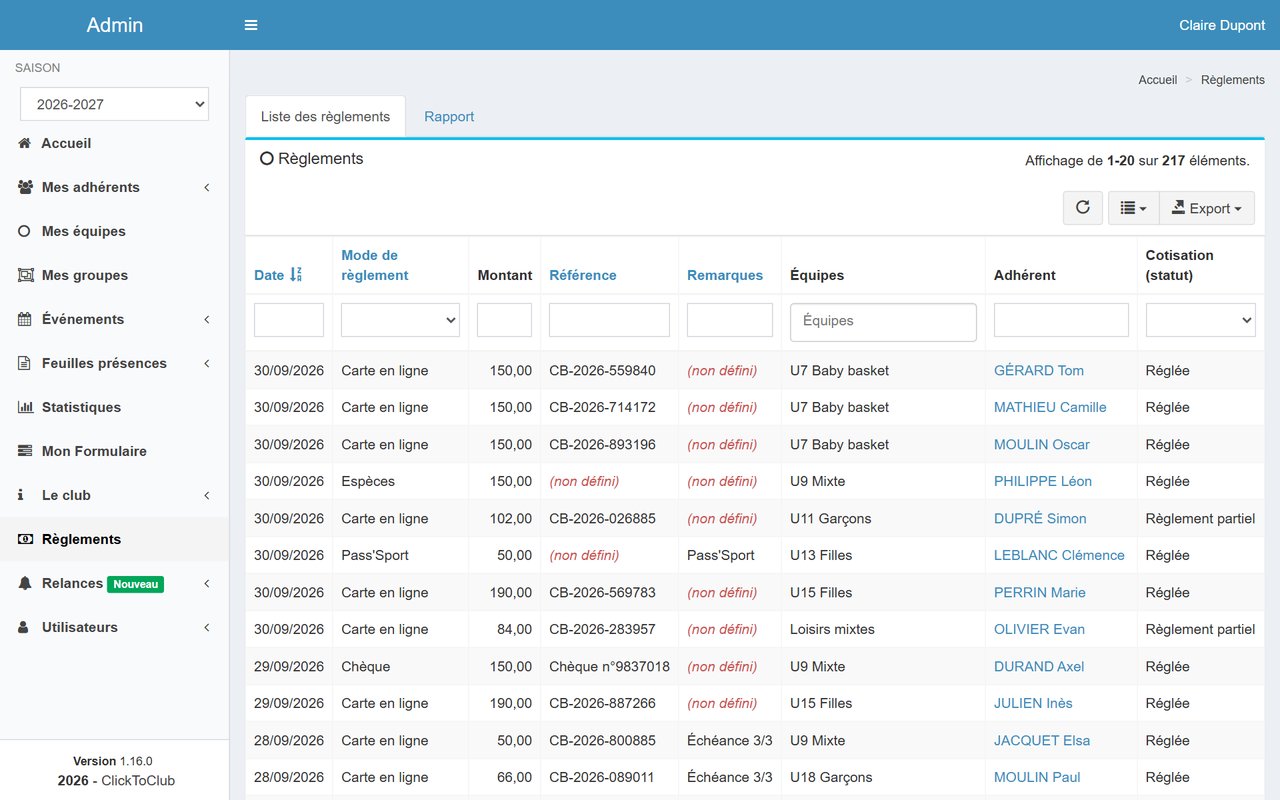
Task: Click the refresh icon above the table
Action: coord(1083,208)
